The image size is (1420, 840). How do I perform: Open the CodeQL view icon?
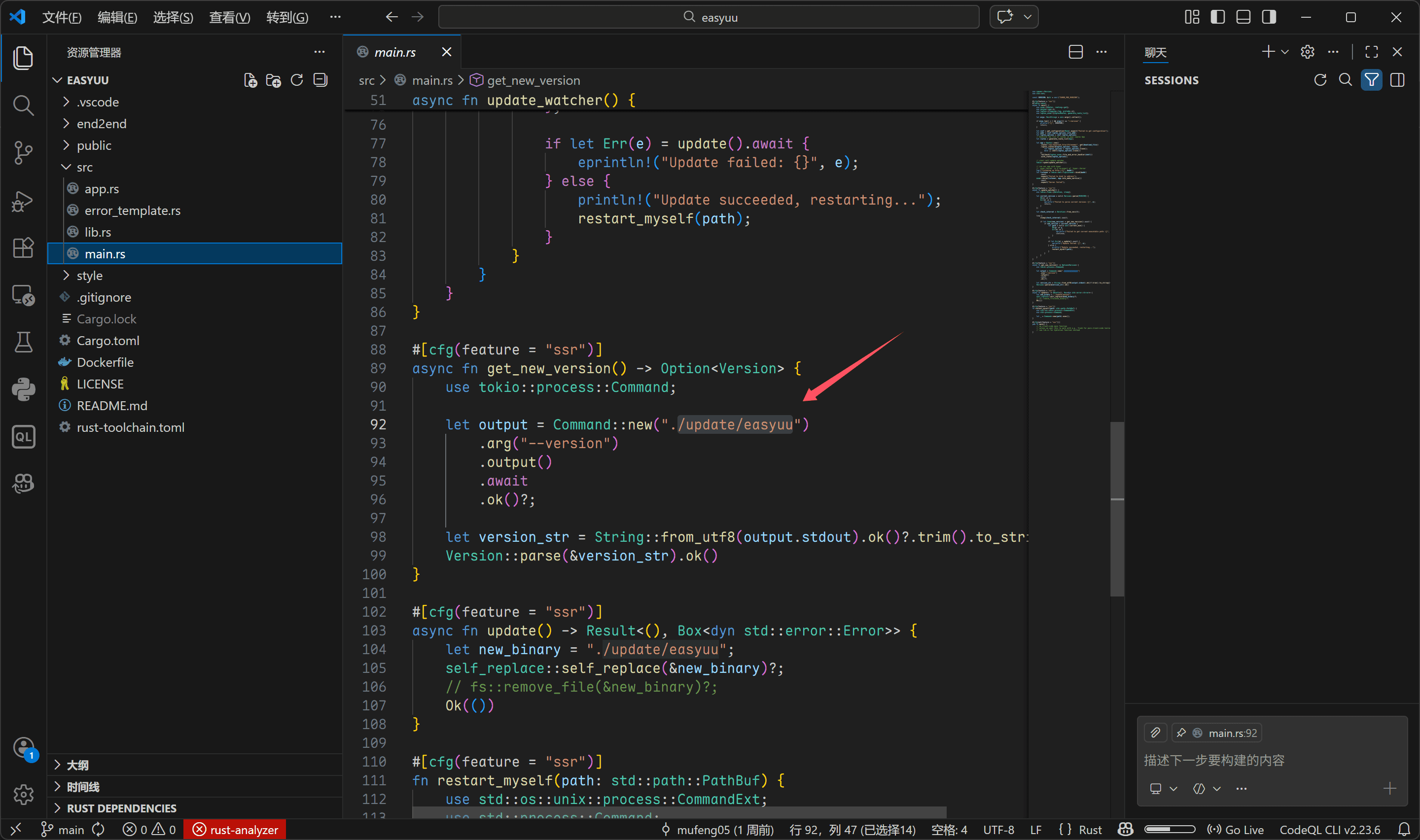(x=23, y=436)
